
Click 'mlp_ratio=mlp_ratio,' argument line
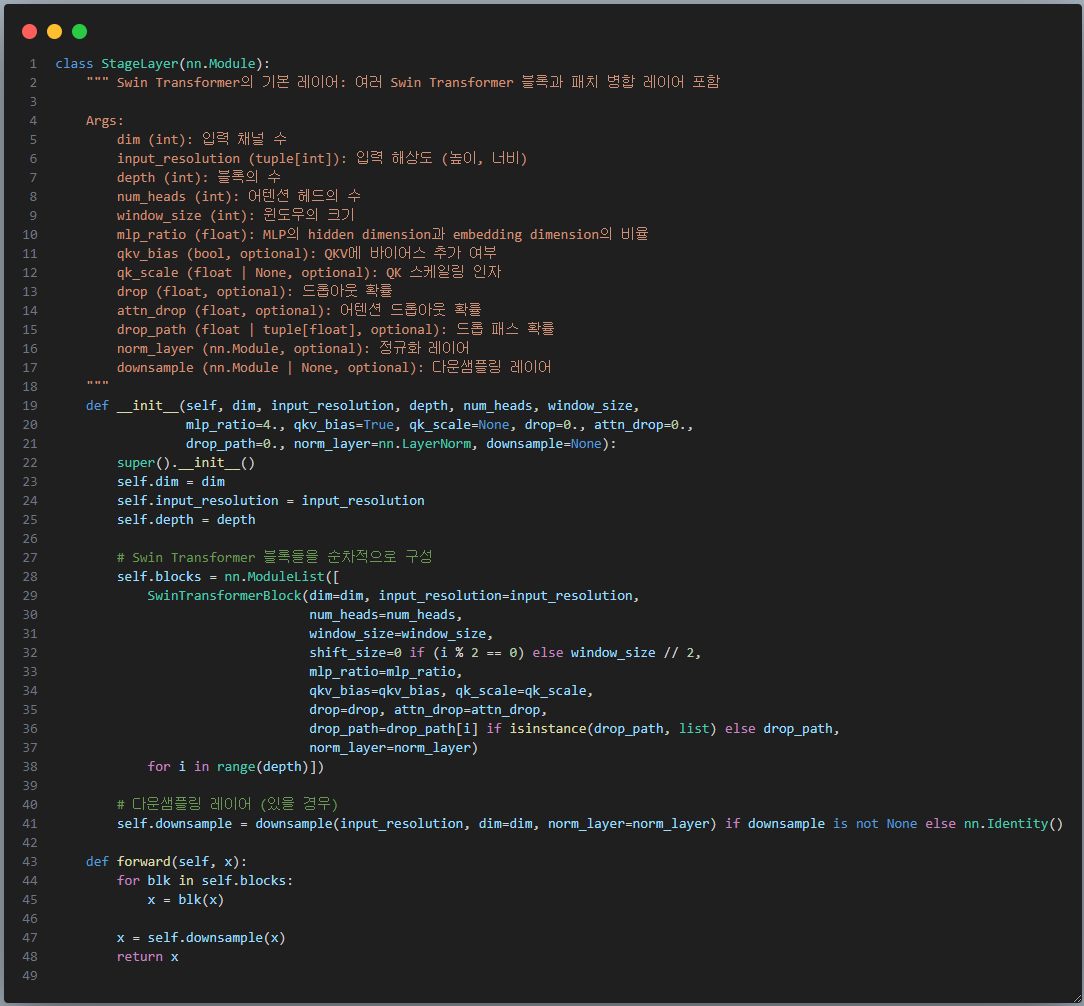pyautogui.click(x=386, y=672)
